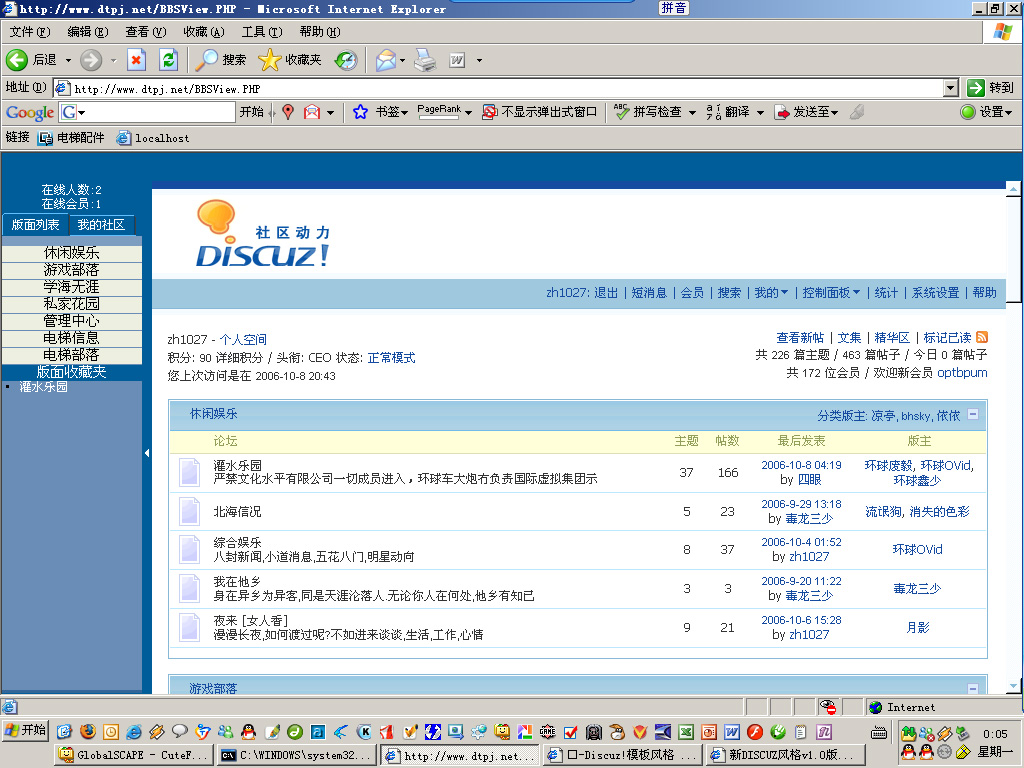This screenshot has width=1024, height=768.
Task: Click the forum page icon beside 灌水乐园
Action: [x=189, y=472]
